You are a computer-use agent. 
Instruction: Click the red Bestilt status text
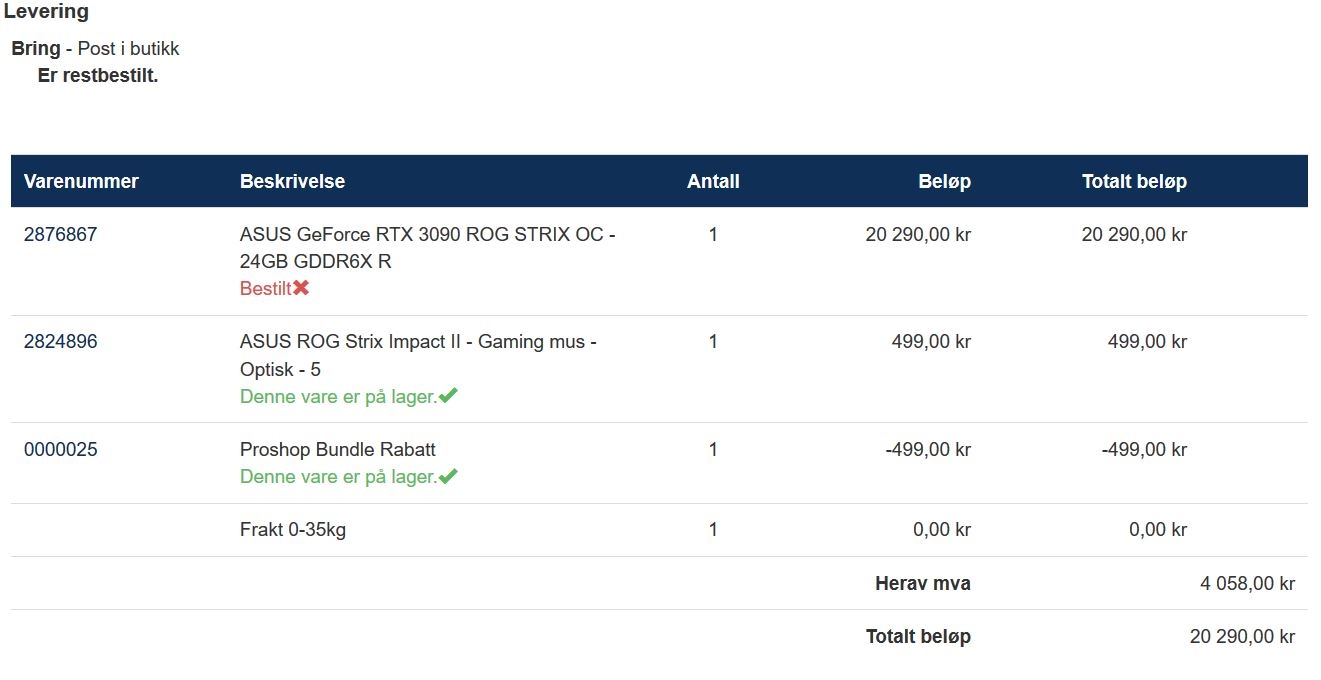click(x=266, y=288)
